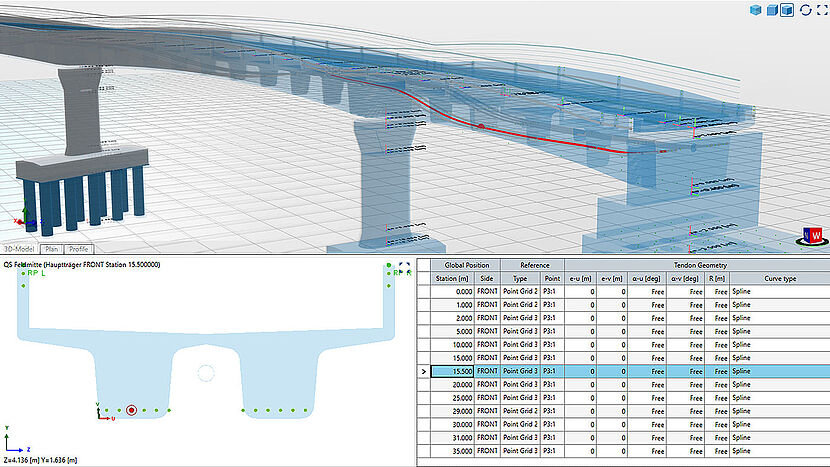Image resolution: width=830 pixels, height=467 pixels.
Task: Click the dashed circle in the cross-section
Action: tap(205, 373)
